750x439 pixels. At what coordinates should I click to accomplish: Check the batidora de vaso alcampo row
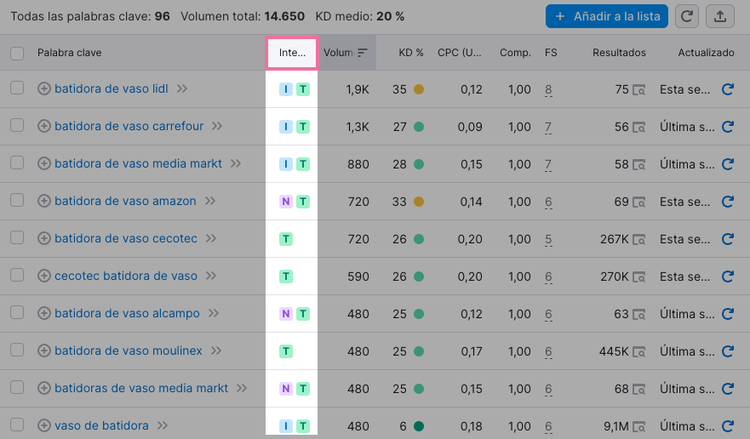click(17, 312)
